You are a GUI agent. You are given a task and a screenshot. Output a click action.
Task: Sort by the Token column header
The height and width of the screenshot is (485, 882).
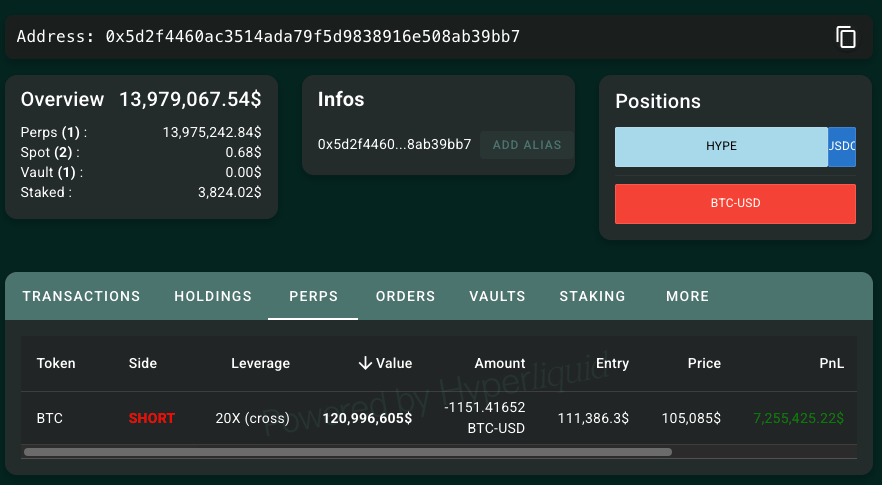pyautogui.click(x=56, y=363)
